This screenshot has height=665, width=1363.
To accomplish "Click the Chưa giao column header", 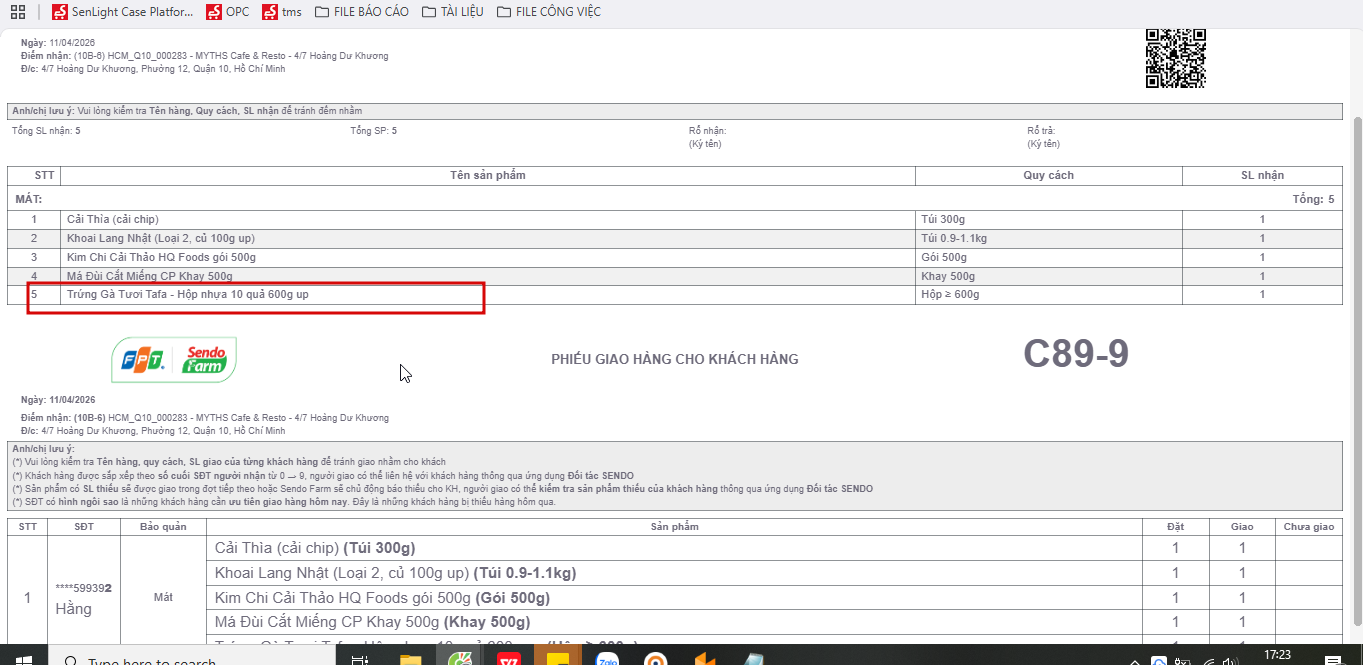I will (1309, 526).
